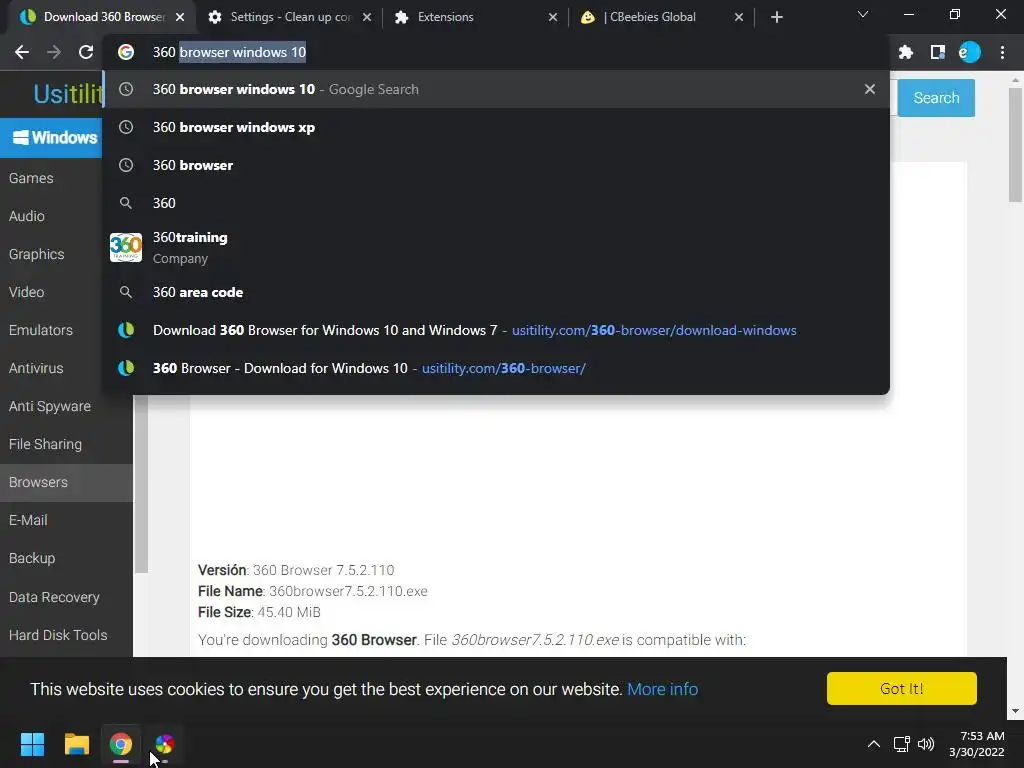Open the colorful pinwheel app in taskbar
The image size is (1024, 768).
165,744
